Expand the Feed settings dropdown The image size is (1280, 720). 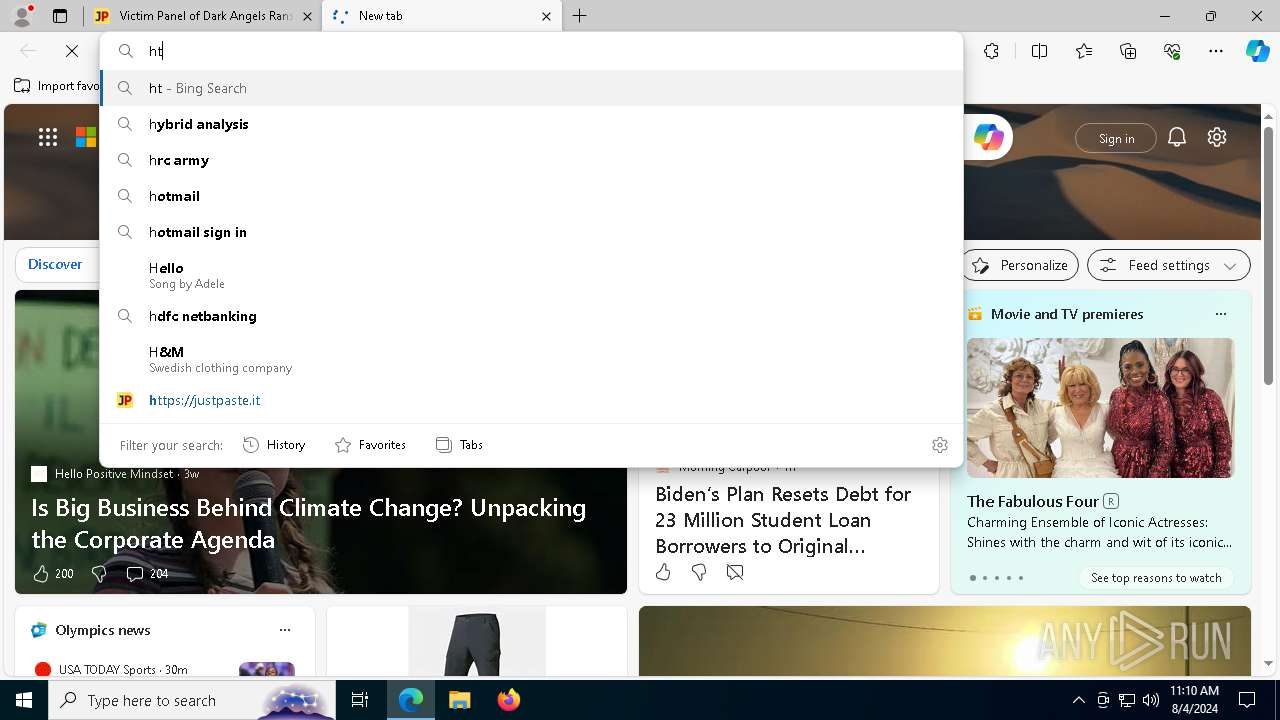[1169, 265]
